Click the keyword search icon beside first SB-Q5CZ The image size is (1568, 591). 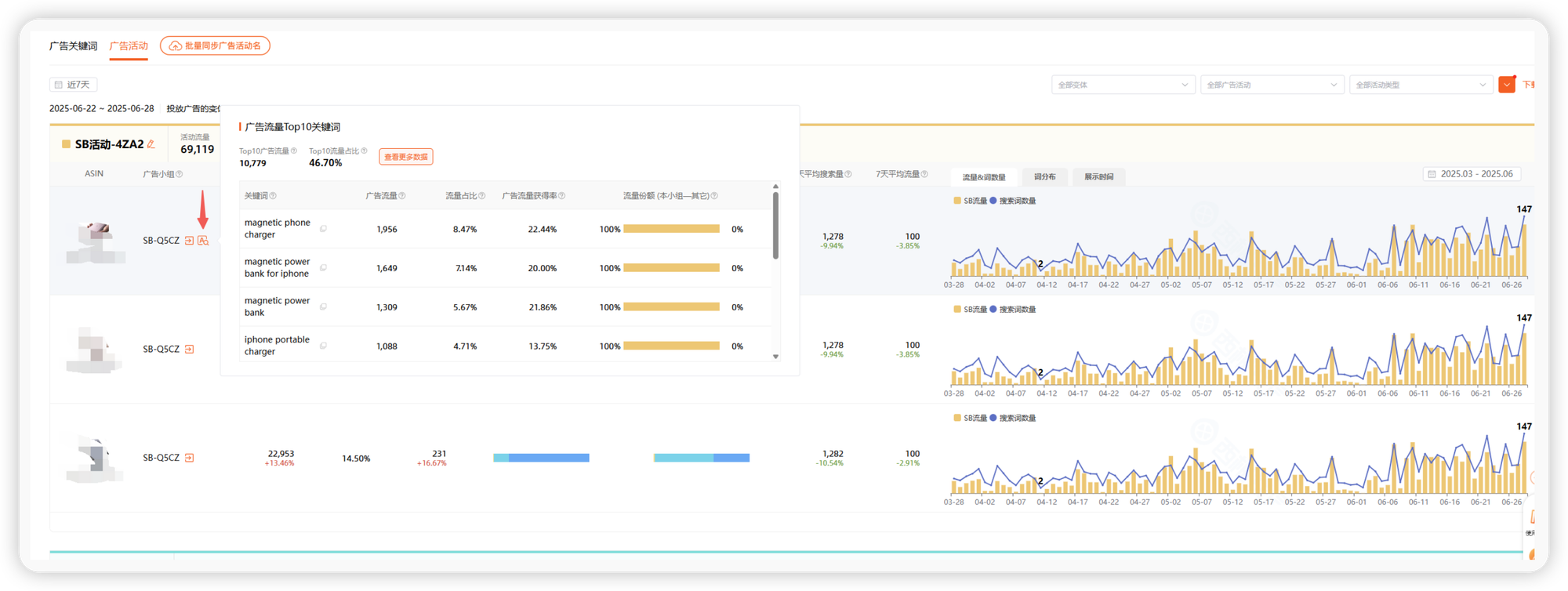click(x=203, y=241)
